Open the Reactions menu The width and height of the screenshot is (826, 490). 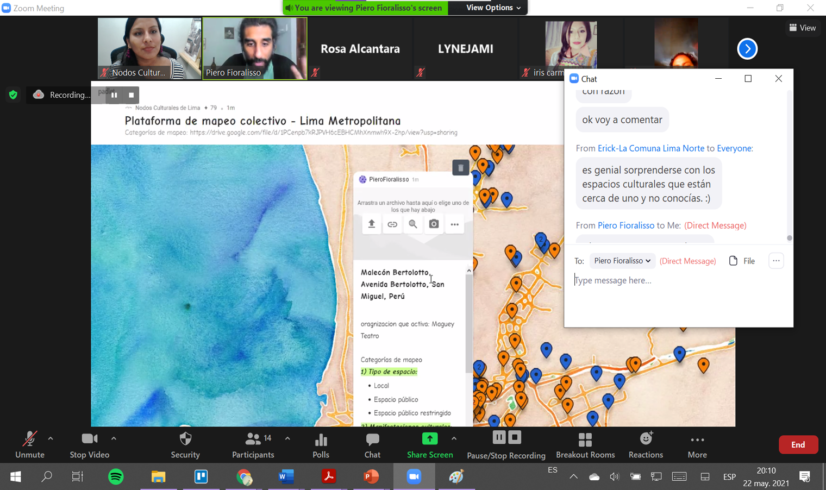coord(646,443)
